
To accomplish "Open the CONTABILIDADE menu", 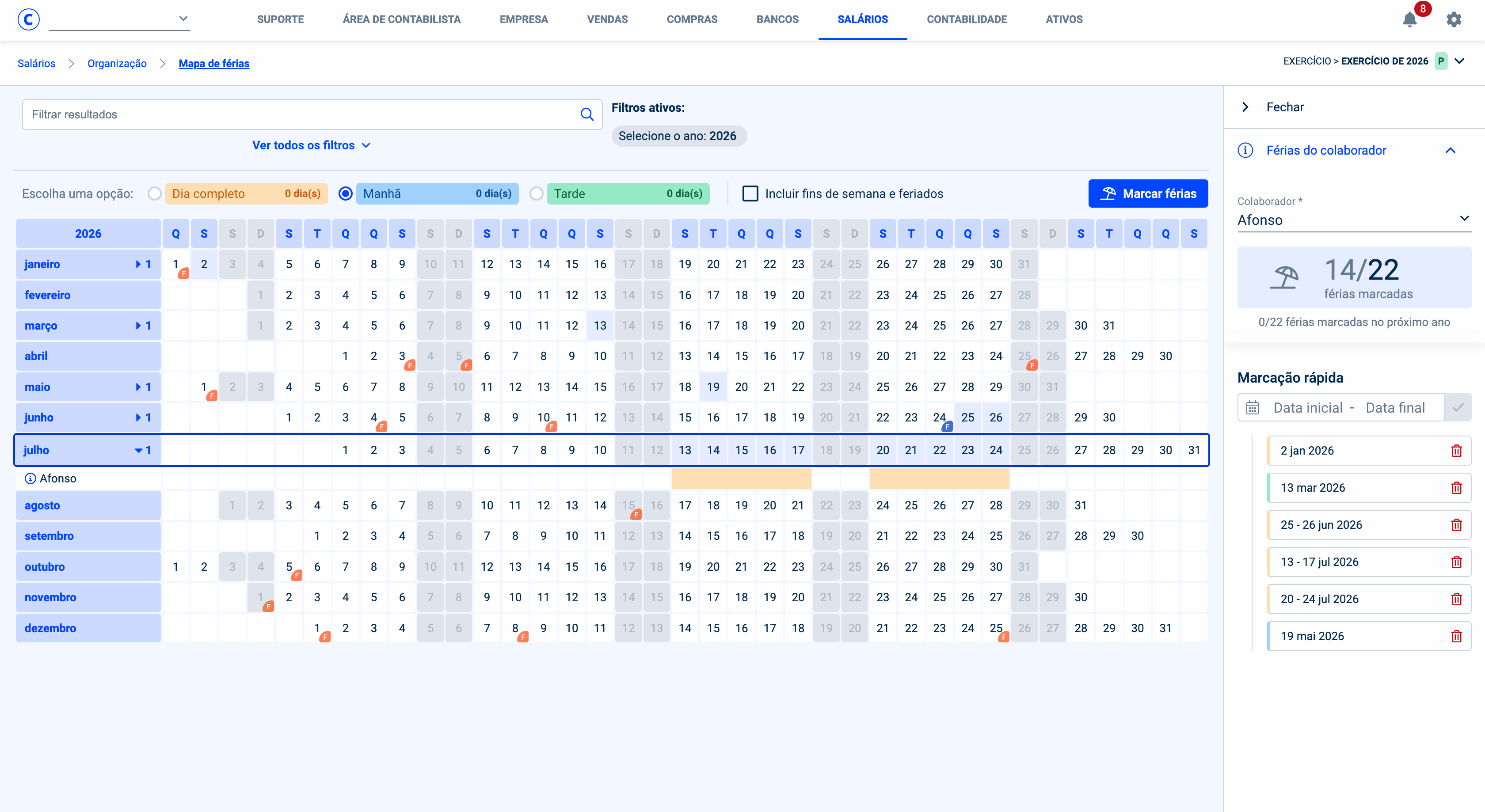I will pos(967,19).
